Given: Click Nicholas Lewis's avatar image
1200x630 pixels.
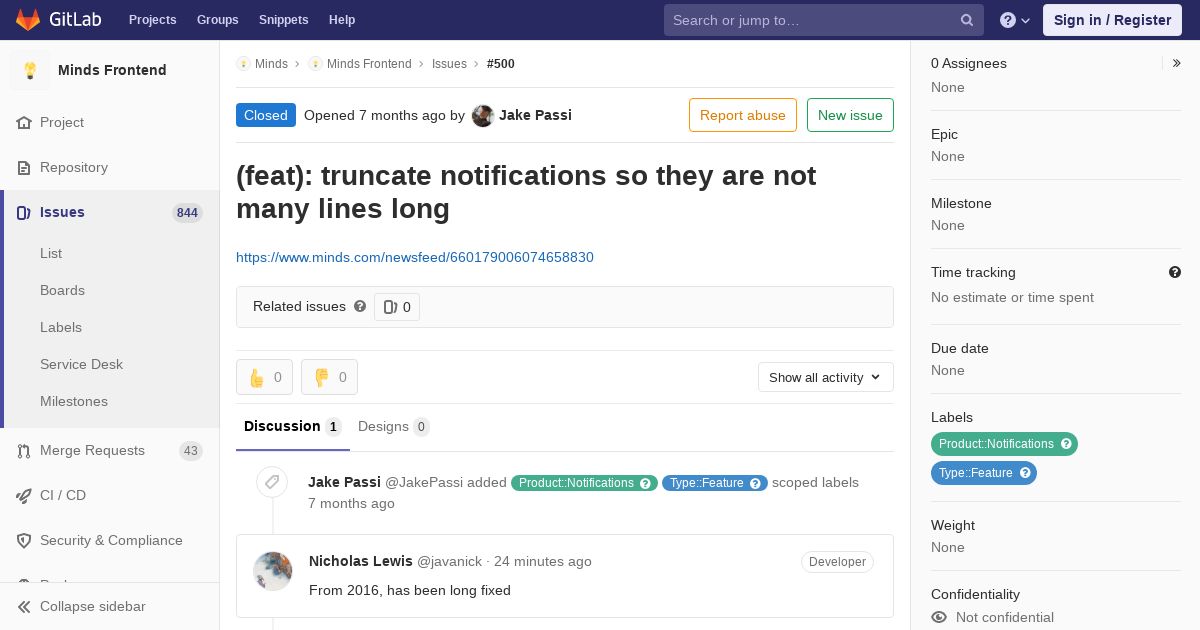Looking at the screenshot, I should pyautogui.click(x=273, y=571).
